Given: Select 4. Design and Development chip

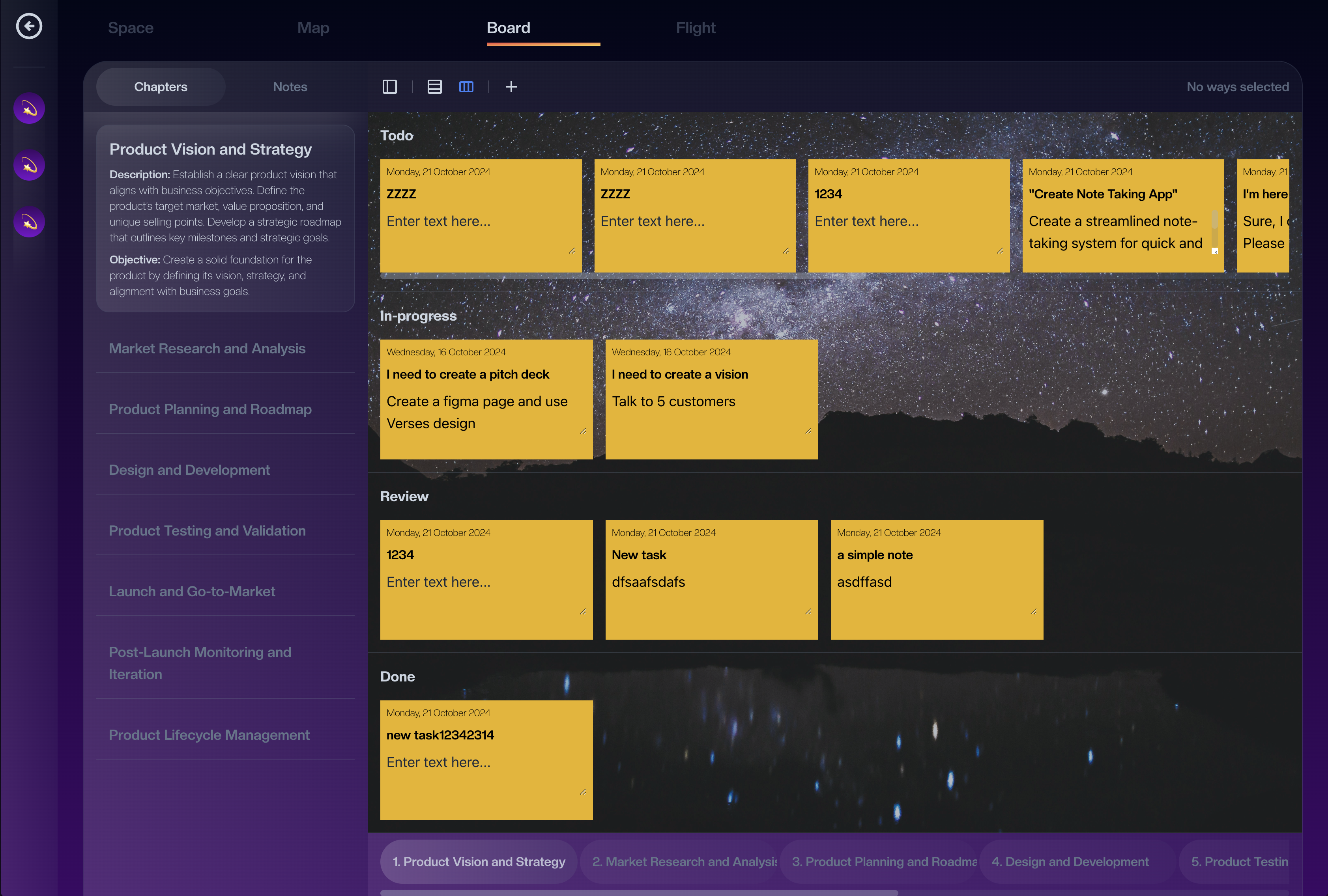Looking at the screenshot, I should pos(1070,862).
